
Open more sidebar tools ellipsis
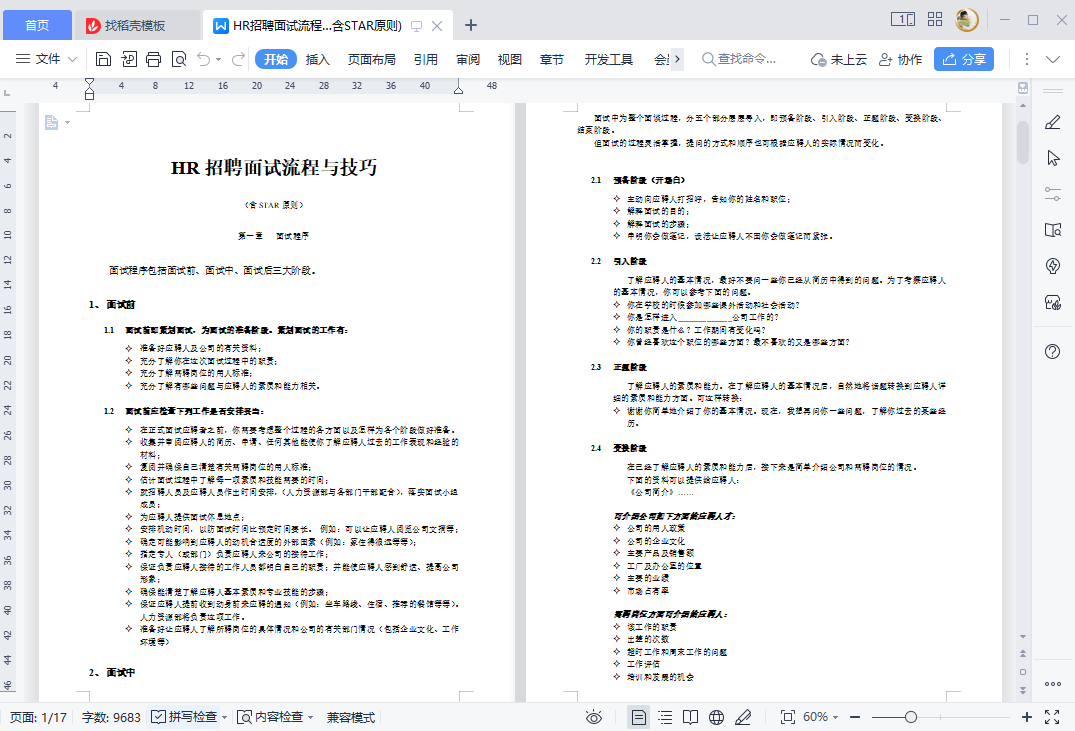(x=1052, y=684)
